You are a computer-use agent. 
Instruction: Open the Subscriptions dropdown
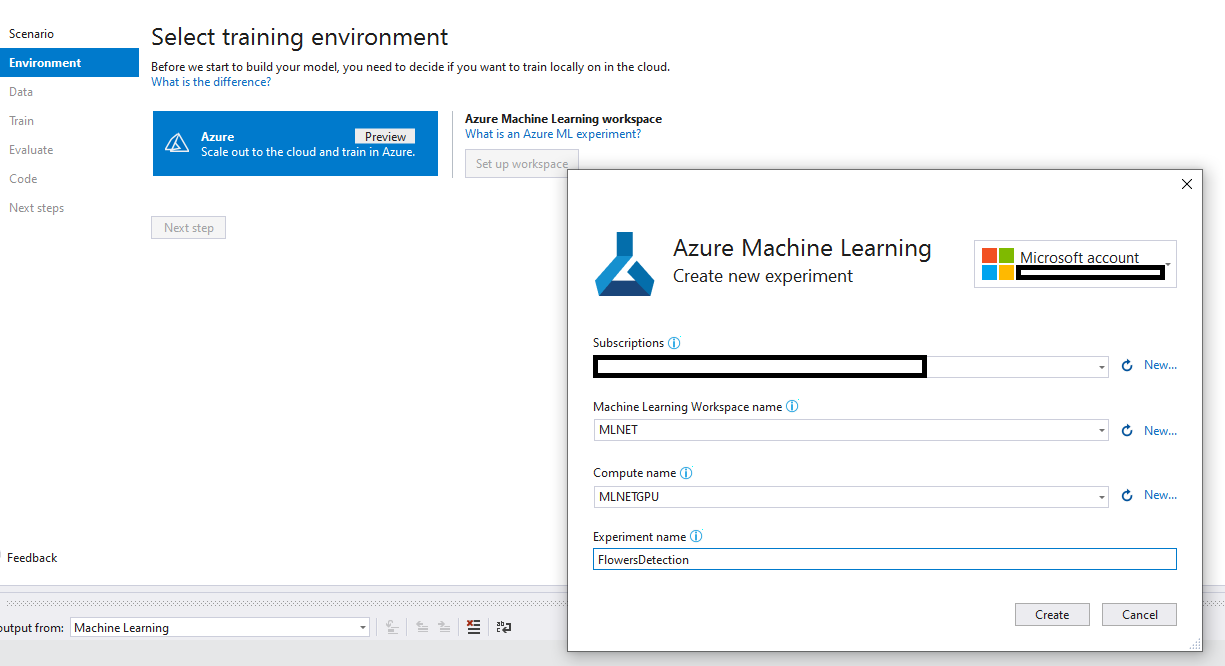coord(1101,368)
